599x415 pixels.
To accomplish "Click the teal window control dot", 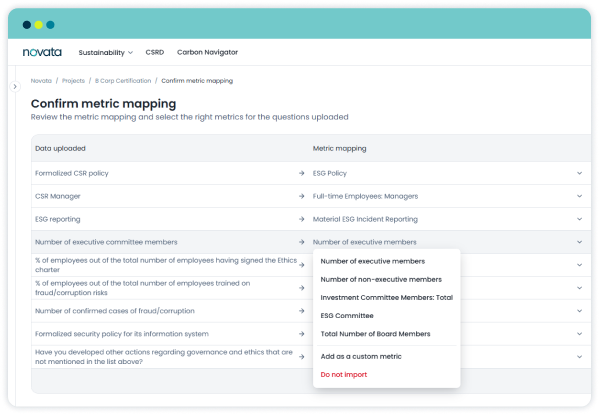I will coord(50,25).
